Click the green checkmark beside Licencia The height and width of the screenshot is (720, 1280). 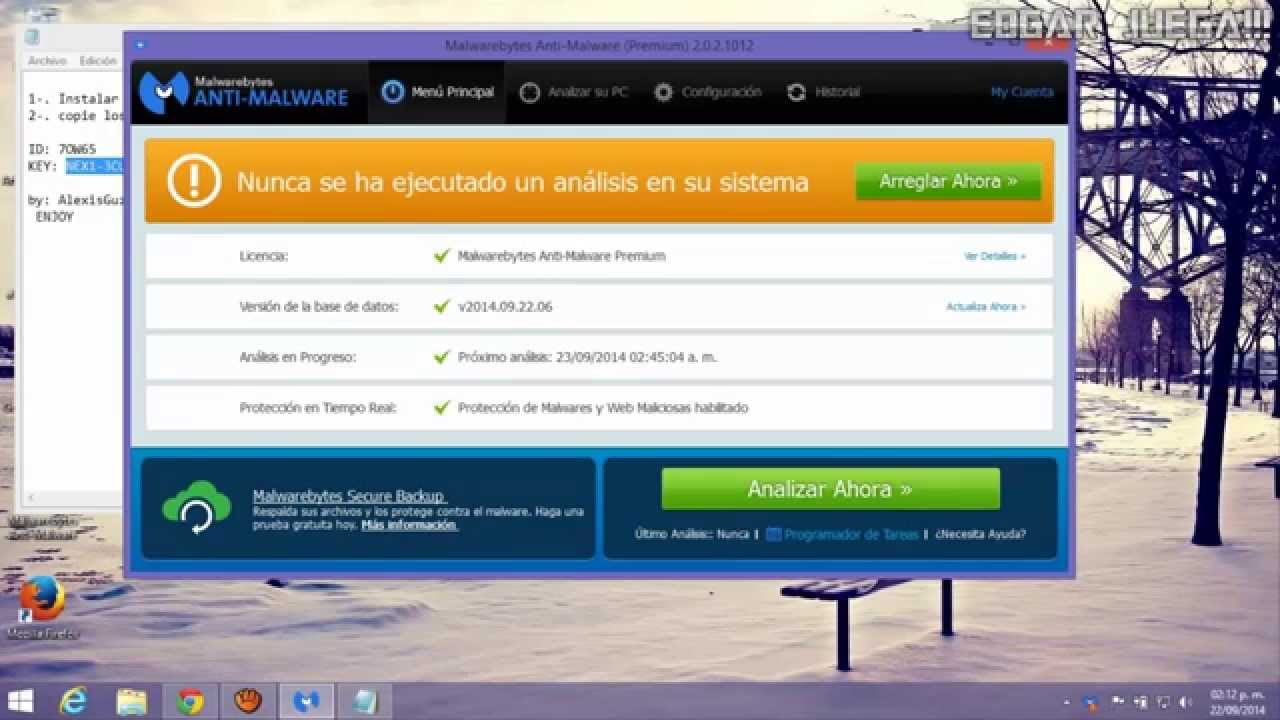(x=442, y=256)
